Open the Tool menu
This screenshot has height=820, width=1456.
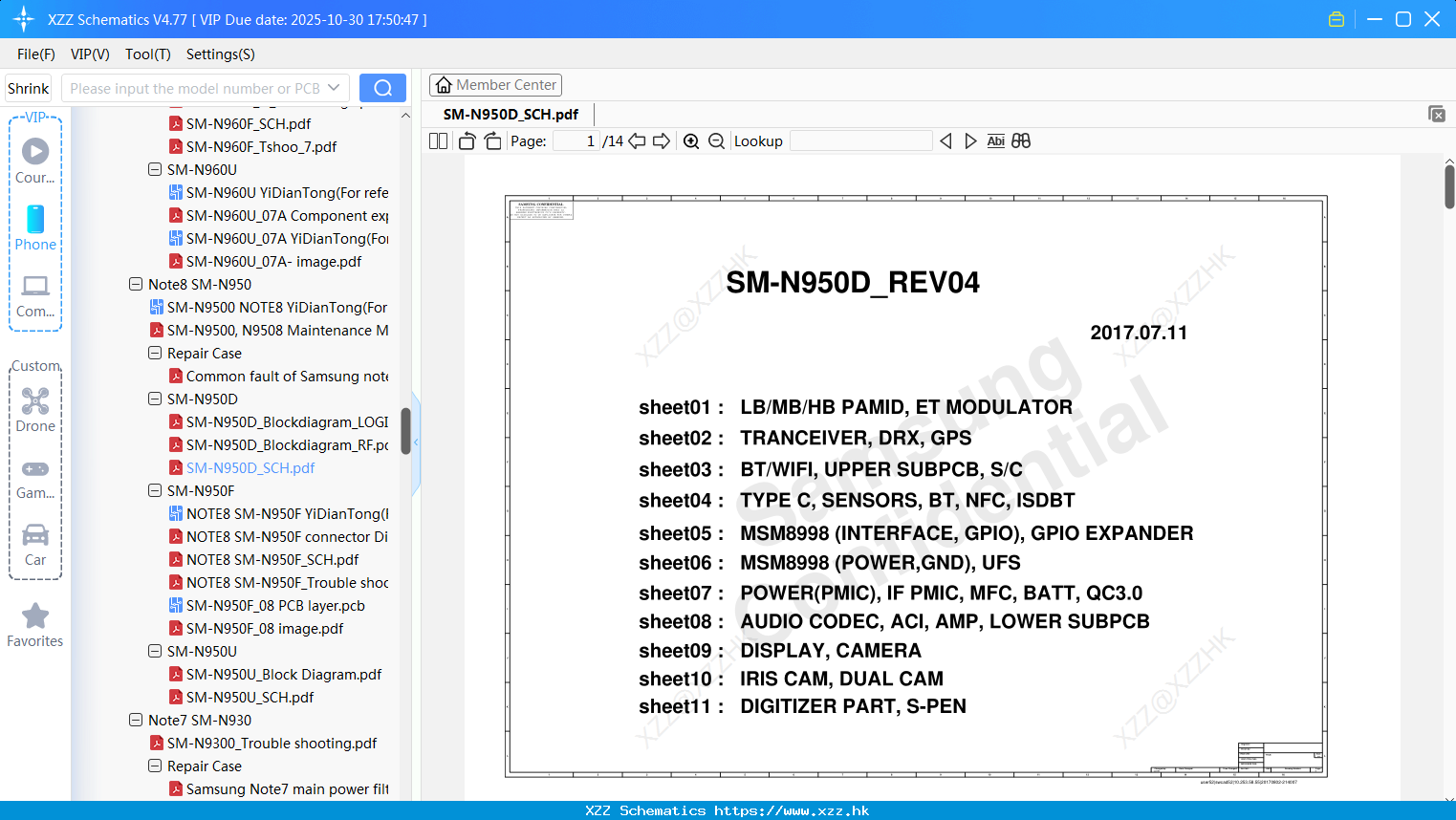[x=148, y=54]
